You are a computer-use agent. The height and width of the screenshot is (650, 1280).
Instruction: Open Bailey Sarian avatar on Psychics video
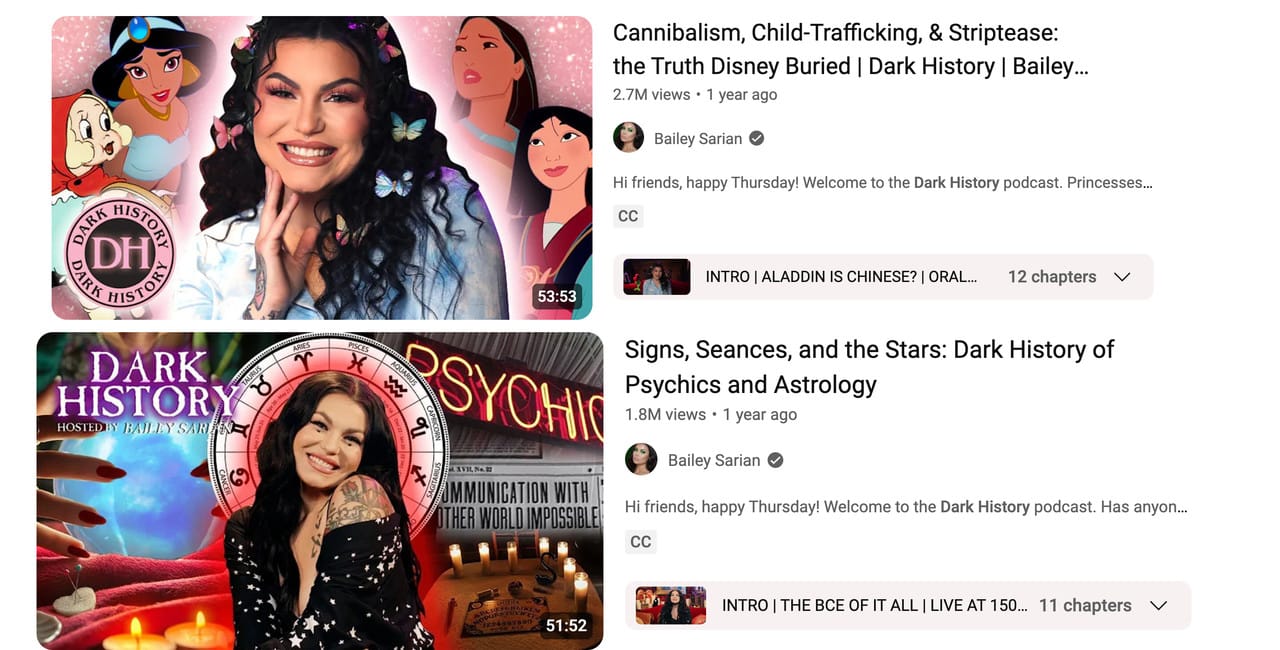tap(641, 460)
